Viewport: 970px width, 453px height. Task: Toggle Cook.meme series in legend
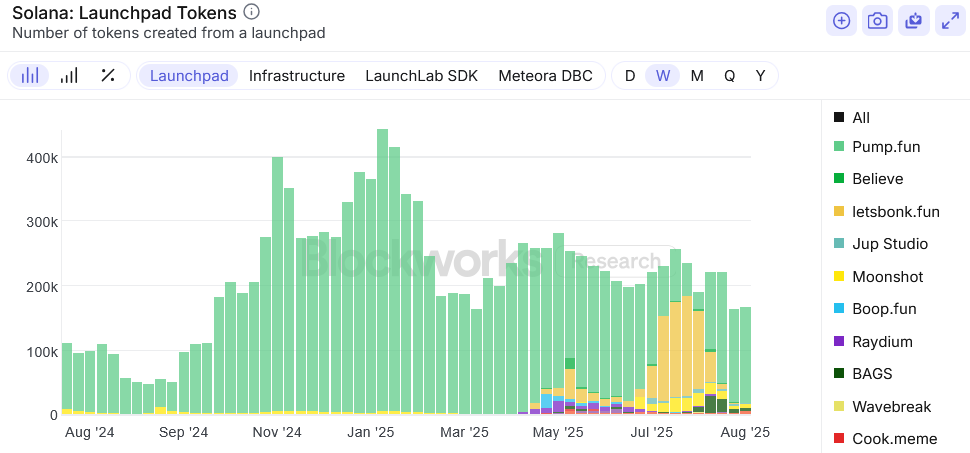pyautogui.click(x=885, y=439)
